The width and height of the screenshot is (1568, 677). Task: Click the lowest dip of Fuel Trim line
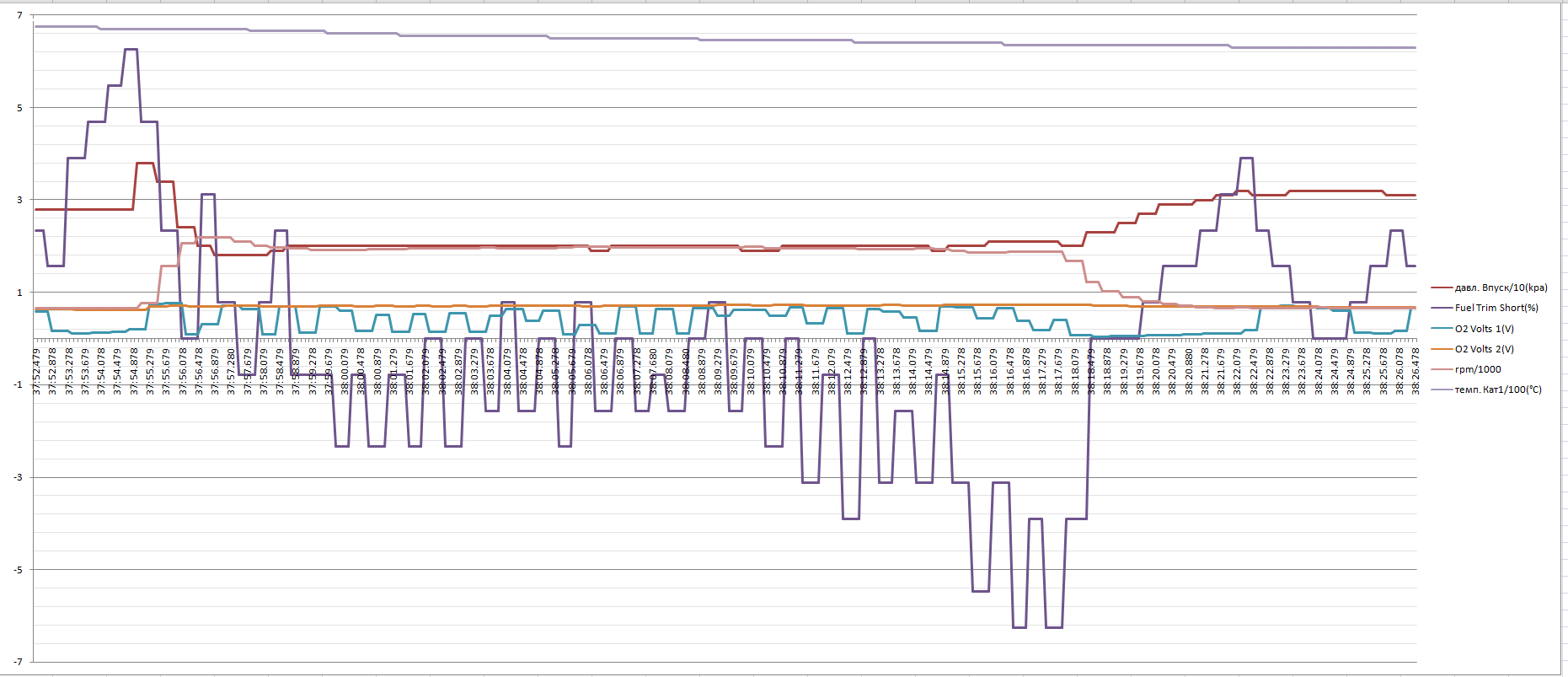pyautogui.click(x=1019, y=627)
